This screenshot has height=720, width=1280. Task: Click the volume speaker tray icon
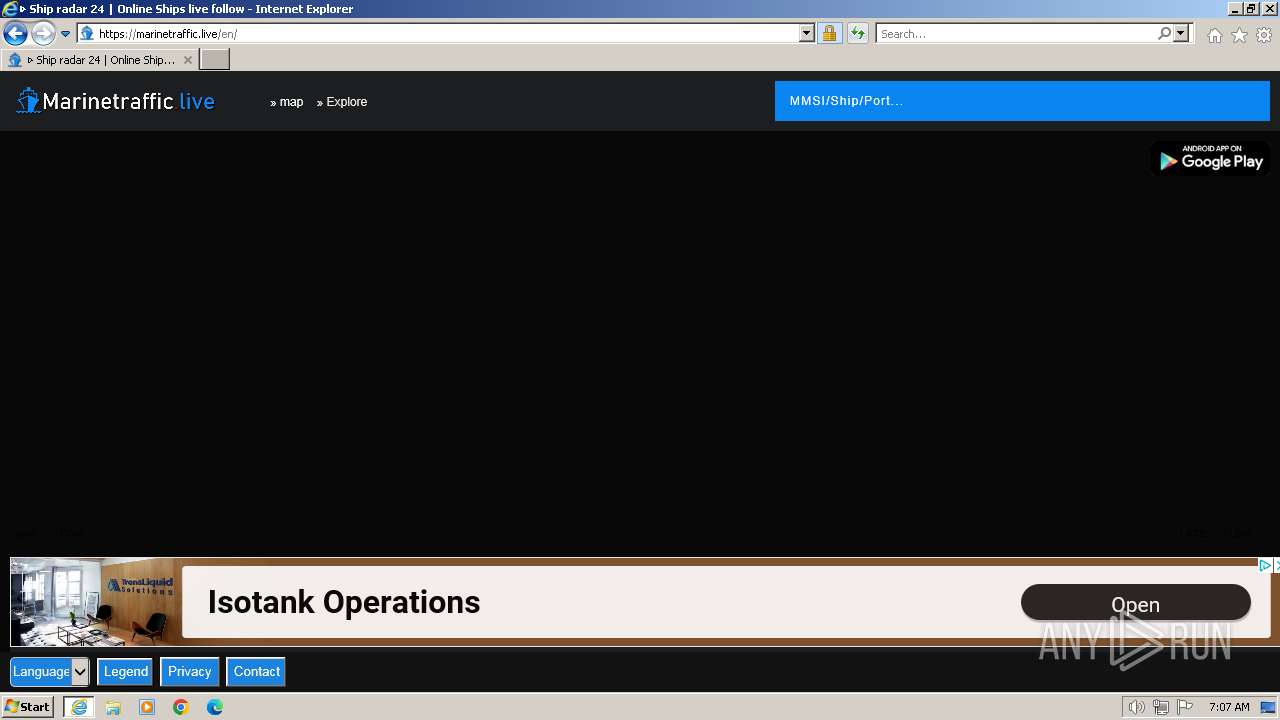1136,707
